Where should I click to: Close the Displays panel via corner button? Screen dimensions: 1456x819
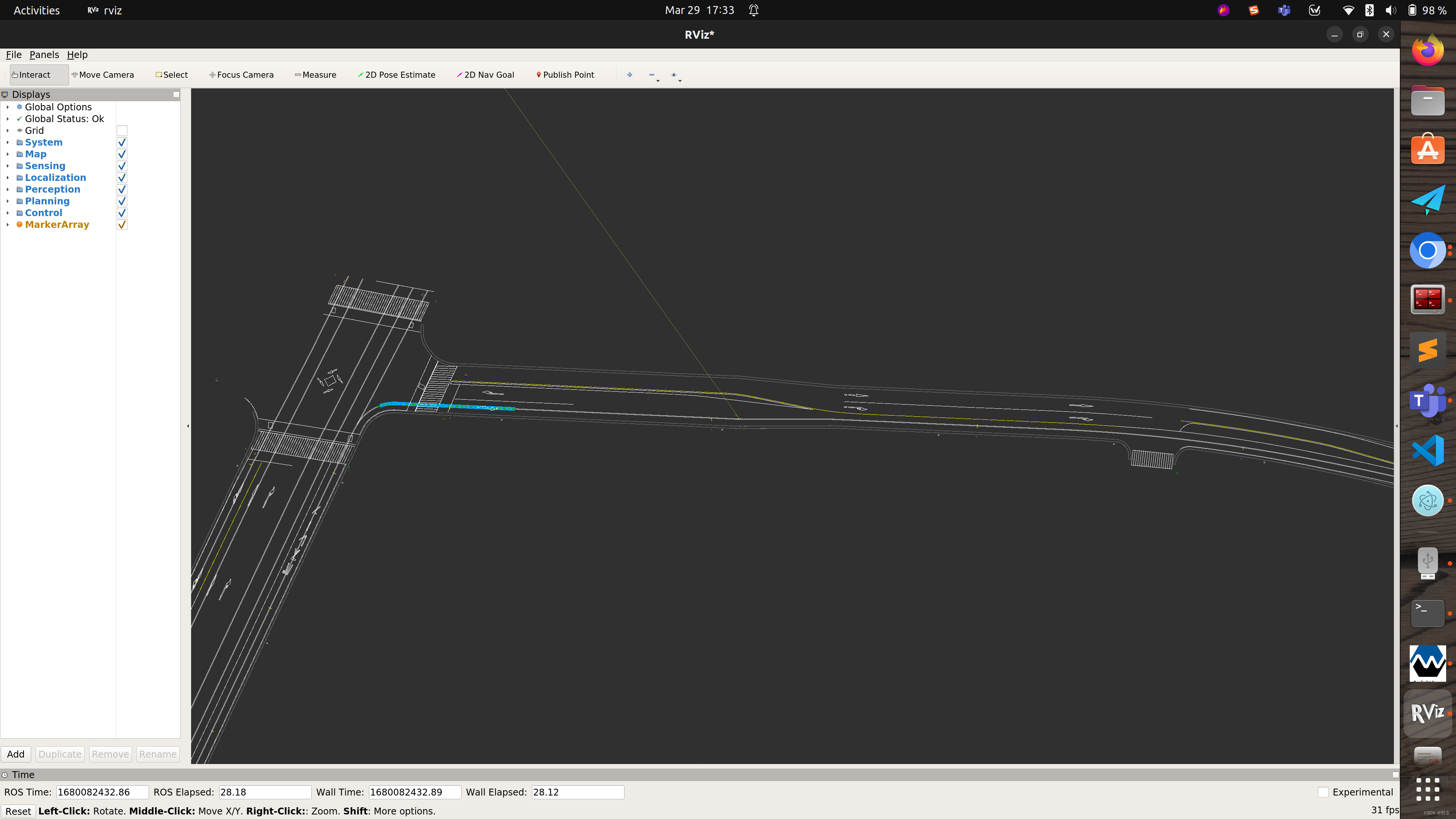(x=176, y=94)
